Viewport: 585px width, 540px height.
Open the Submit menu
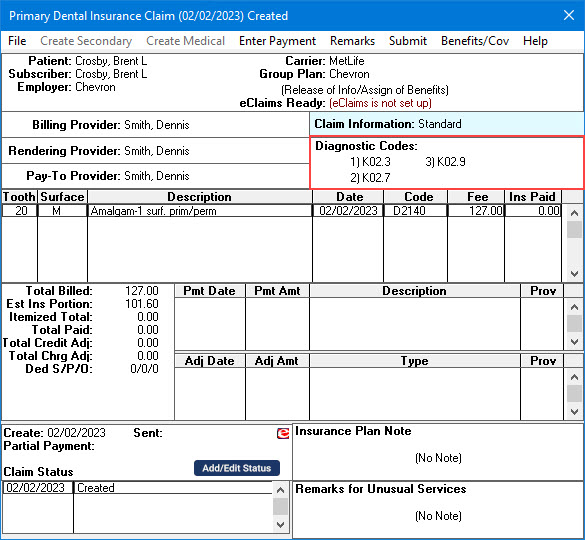(407, 41)
